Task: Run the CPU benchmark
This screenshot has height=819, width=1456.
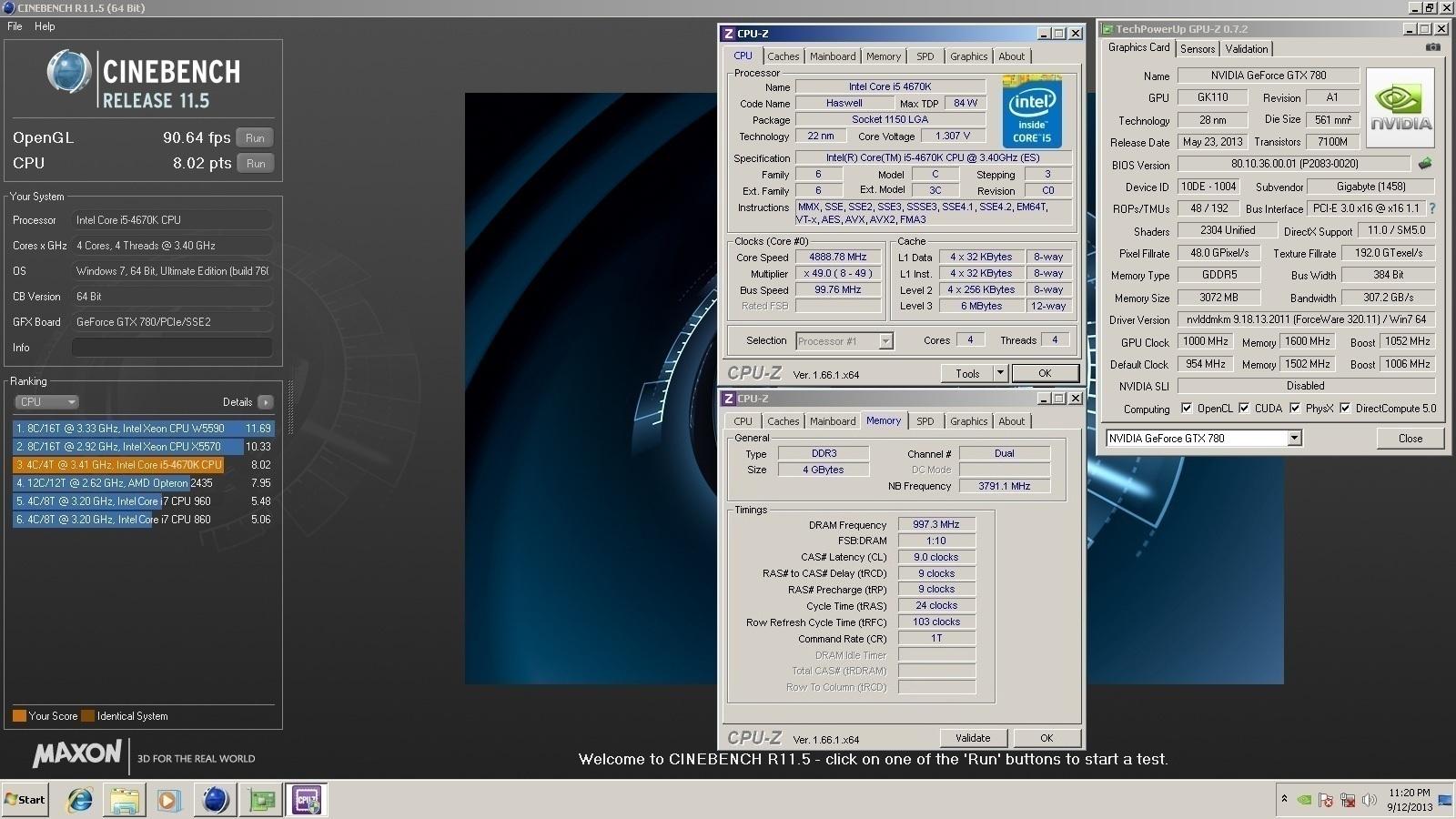Action: (255, 164)
